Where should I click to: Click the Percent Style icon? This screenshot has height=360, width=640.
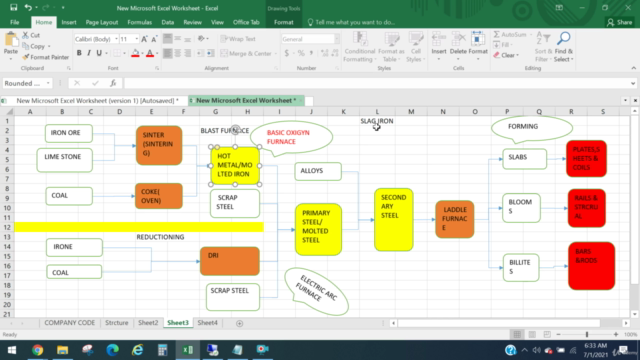(x=301, y=53)
